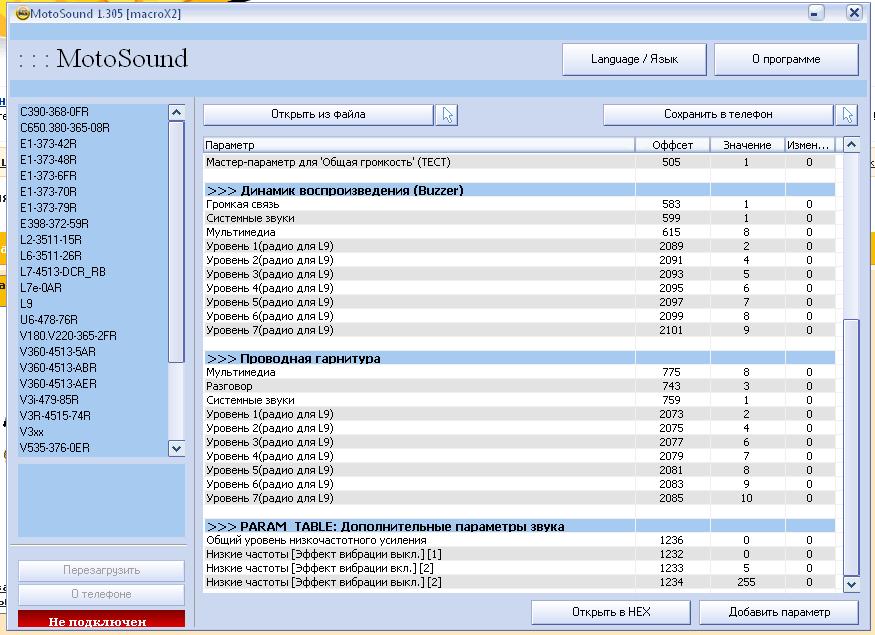The width and height of the screenshot is (875, 635).
Task: Click the 'Значение' column header
Action: click(x=747, y=145)
